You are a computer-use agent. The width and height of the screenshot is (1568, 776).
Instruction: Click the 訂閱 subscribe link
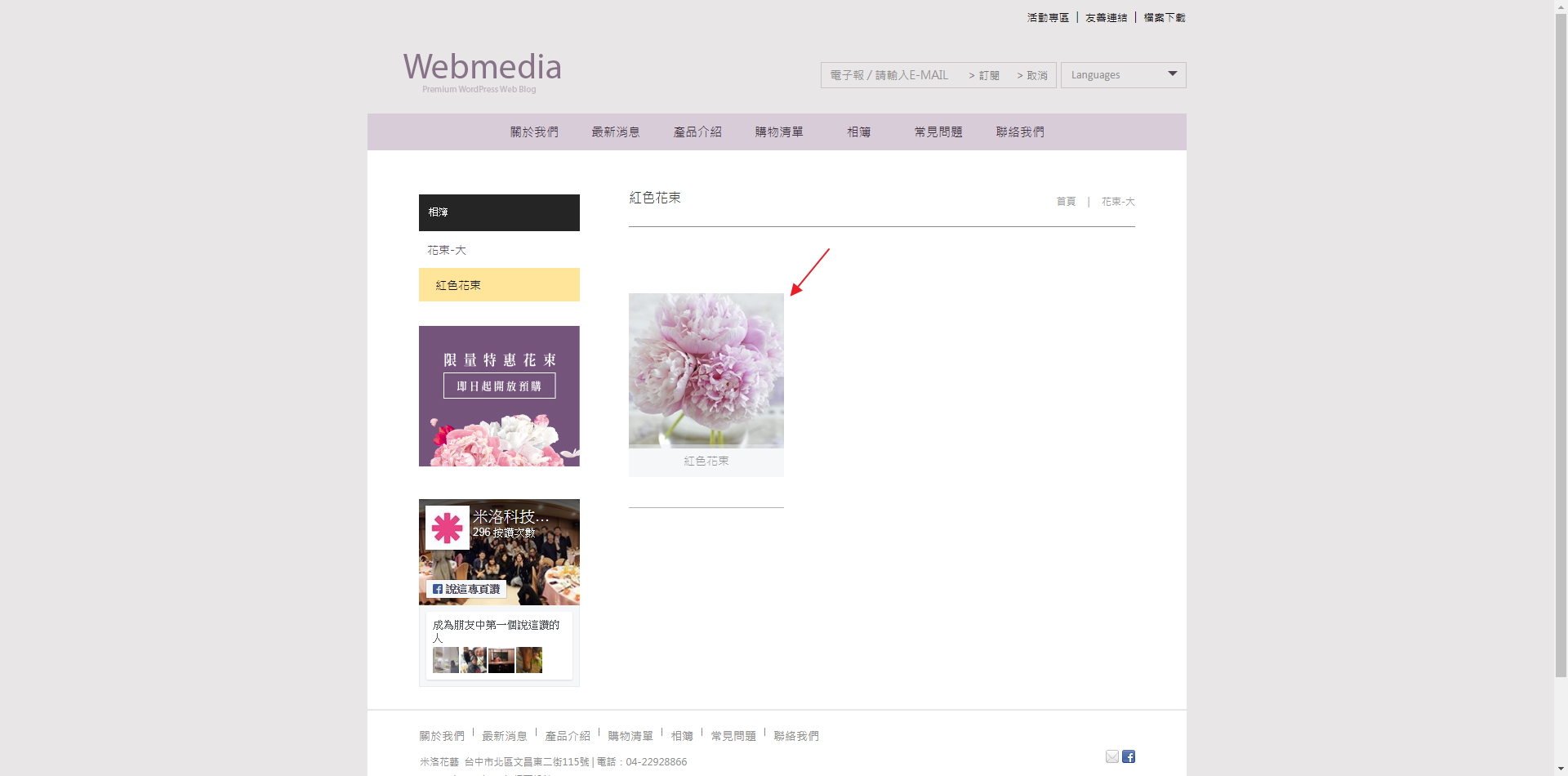coord(985,75)
